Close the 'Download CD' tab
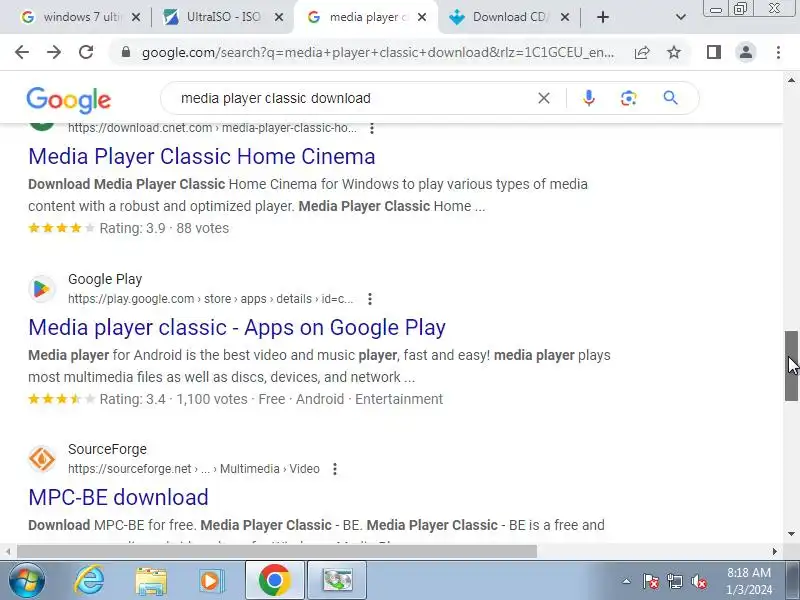Image resolution: width=800 pixels, height=600 pixels. tap(565, 17)
